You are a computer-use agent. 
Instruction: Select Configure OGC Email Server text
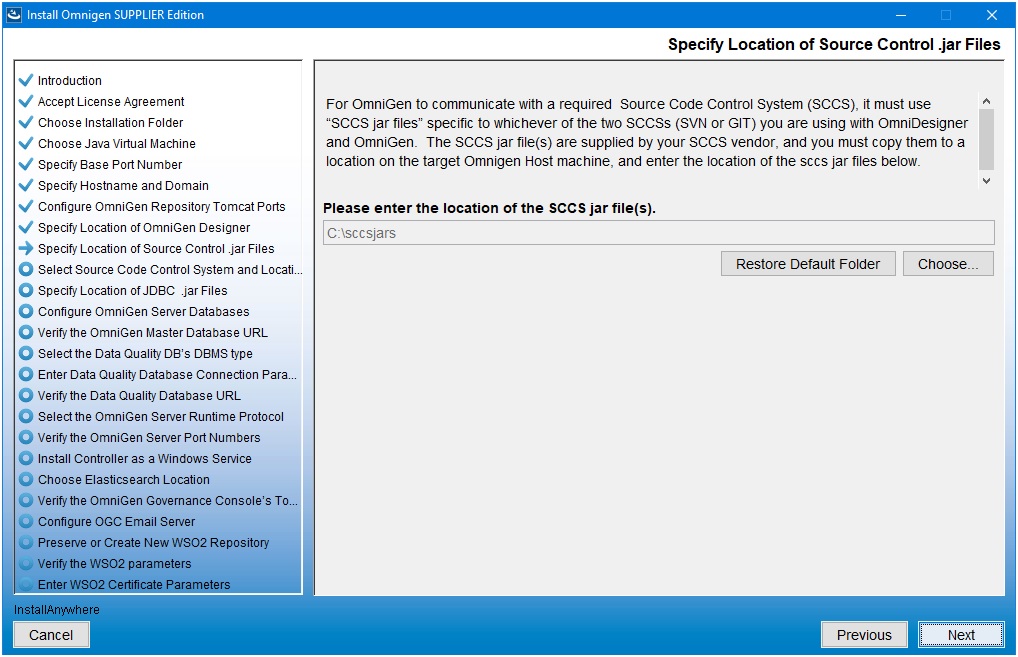point(116,521)
